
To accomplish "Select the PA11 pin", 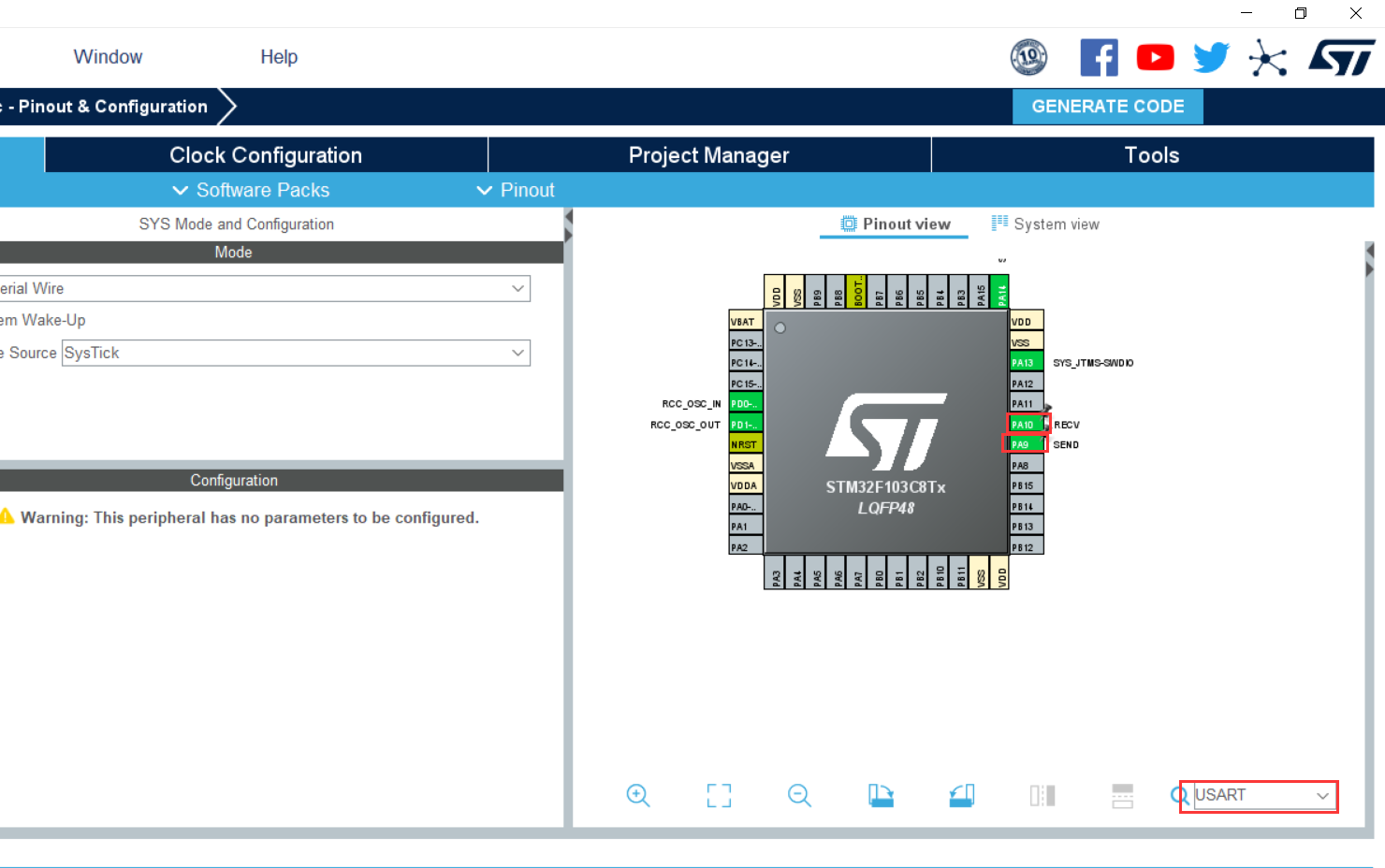I will click(x=1027, y=404).
